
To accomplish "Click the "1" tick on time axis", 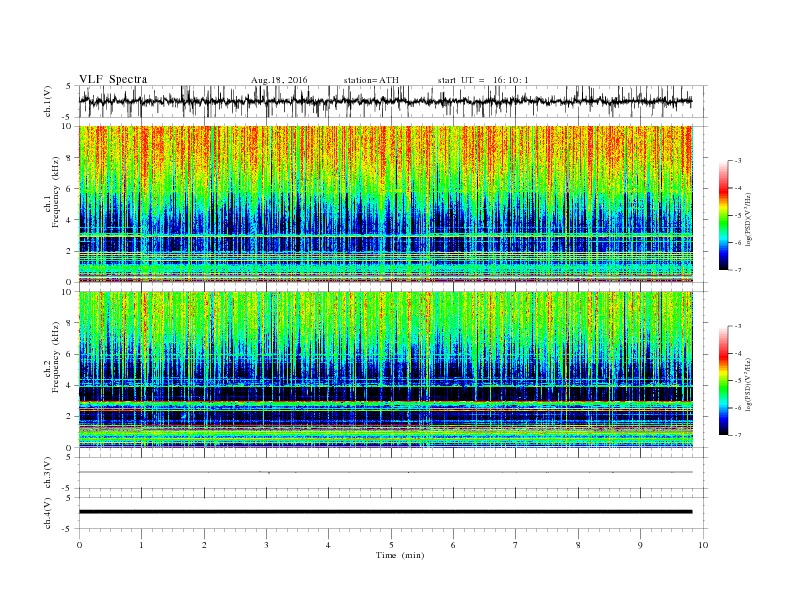I will 141,545.
